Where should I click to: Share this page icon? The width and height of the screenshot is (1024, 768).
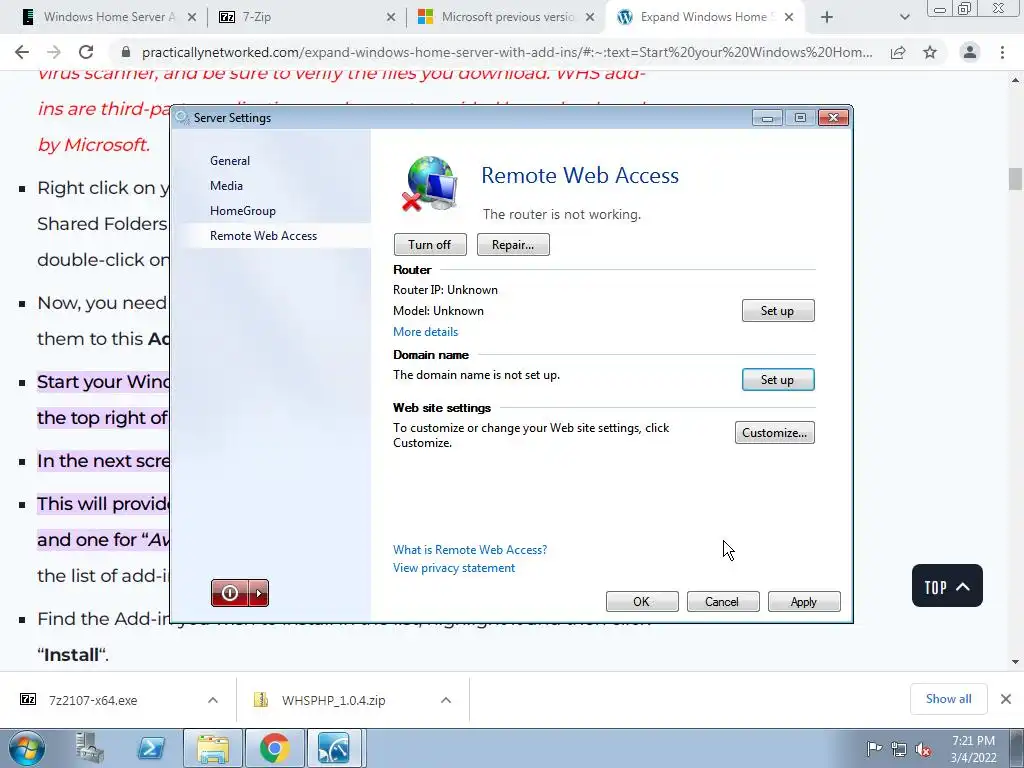click(x=898, y=52)
